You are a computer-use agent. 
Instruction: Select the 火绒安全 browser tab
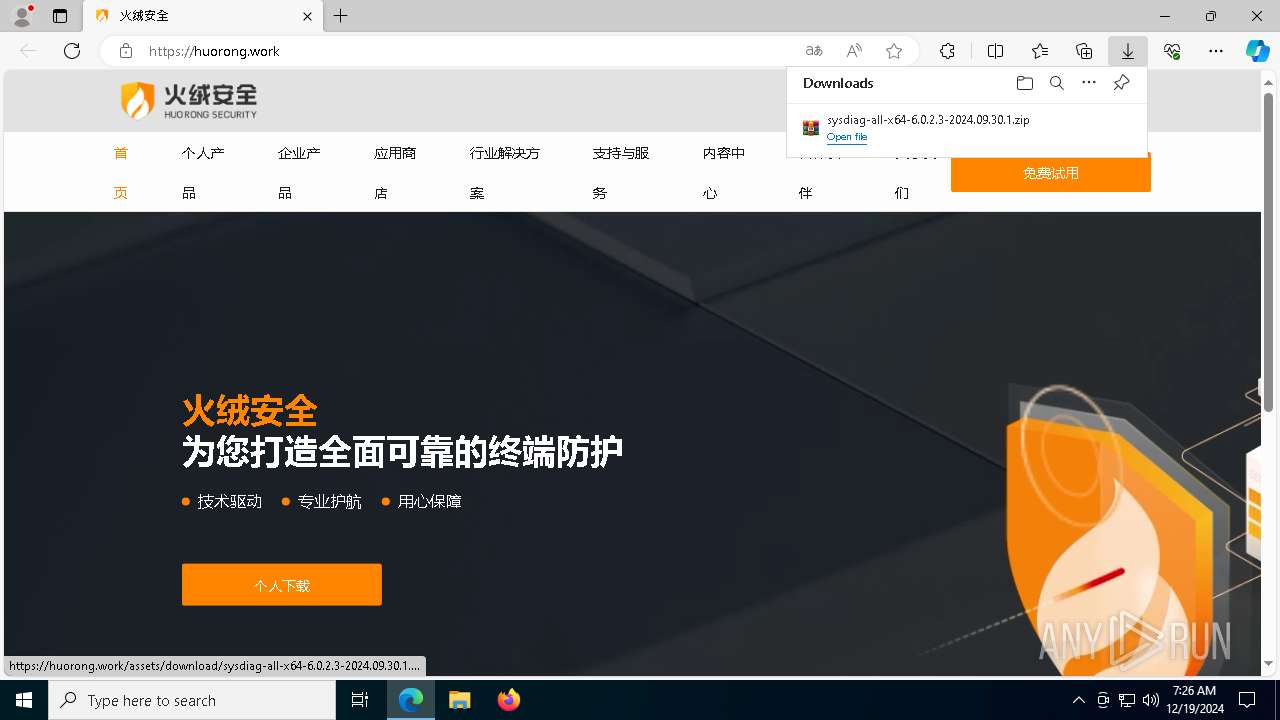203,16
